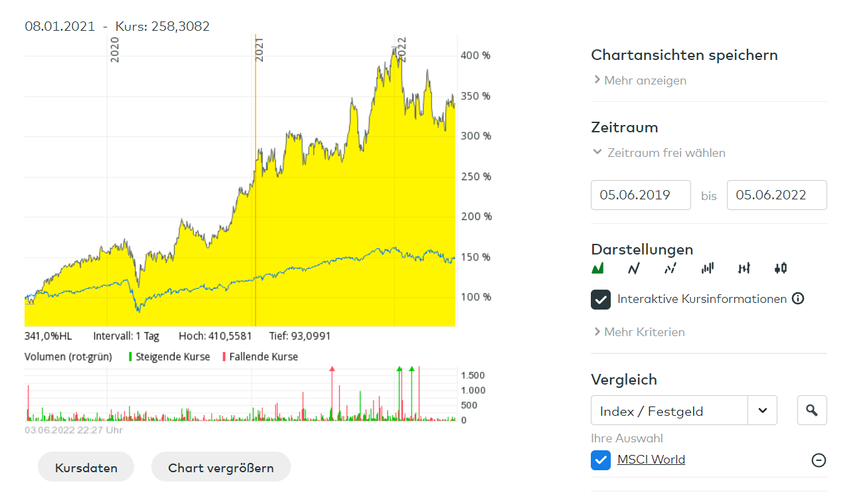Uncheck Interaktive Kursinformationen checkbox
865x495 pixels.
(601, 299)
